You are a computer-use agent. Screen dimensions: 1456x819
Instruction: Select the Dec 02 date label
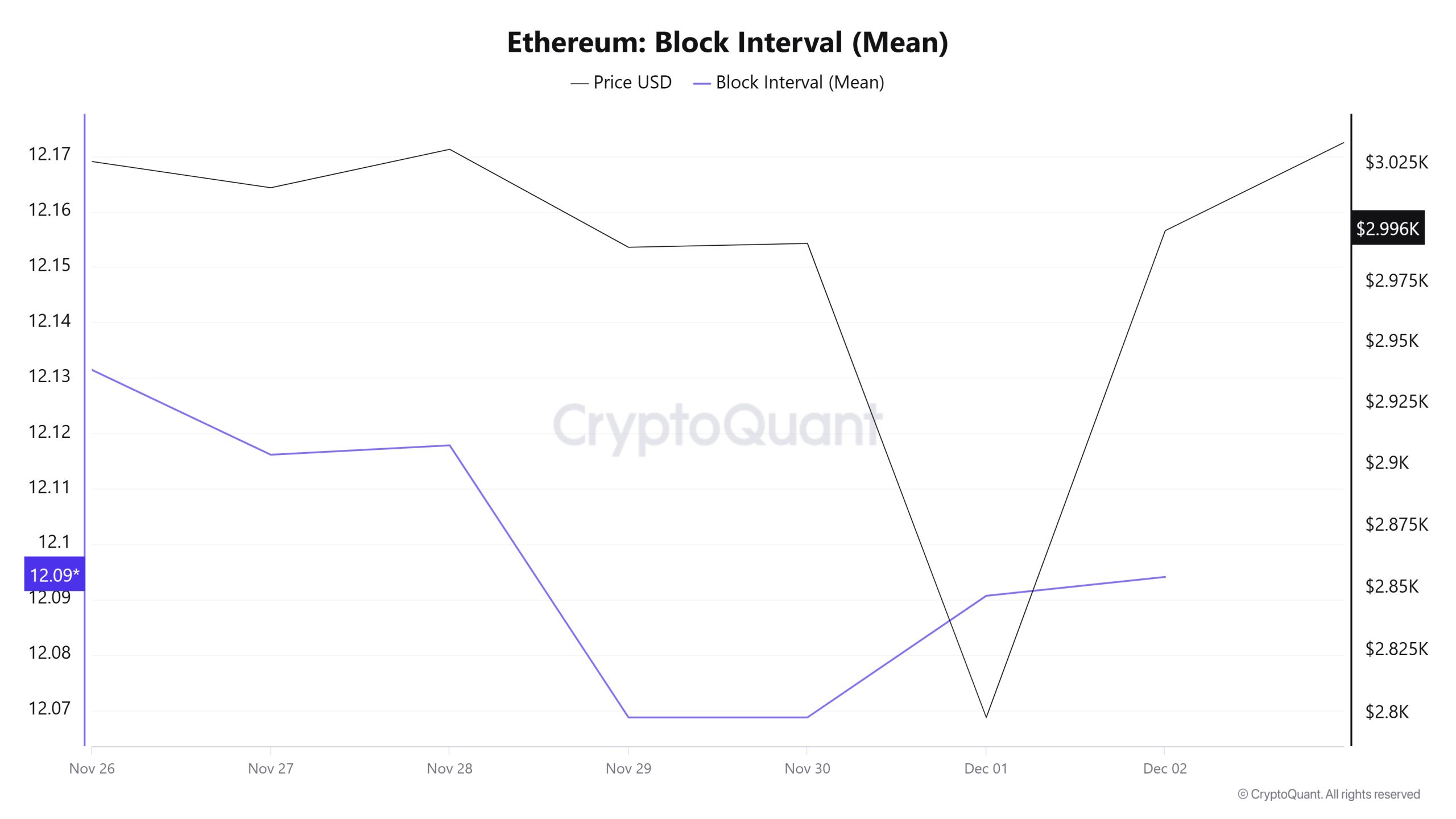(x=1165, y=768)
